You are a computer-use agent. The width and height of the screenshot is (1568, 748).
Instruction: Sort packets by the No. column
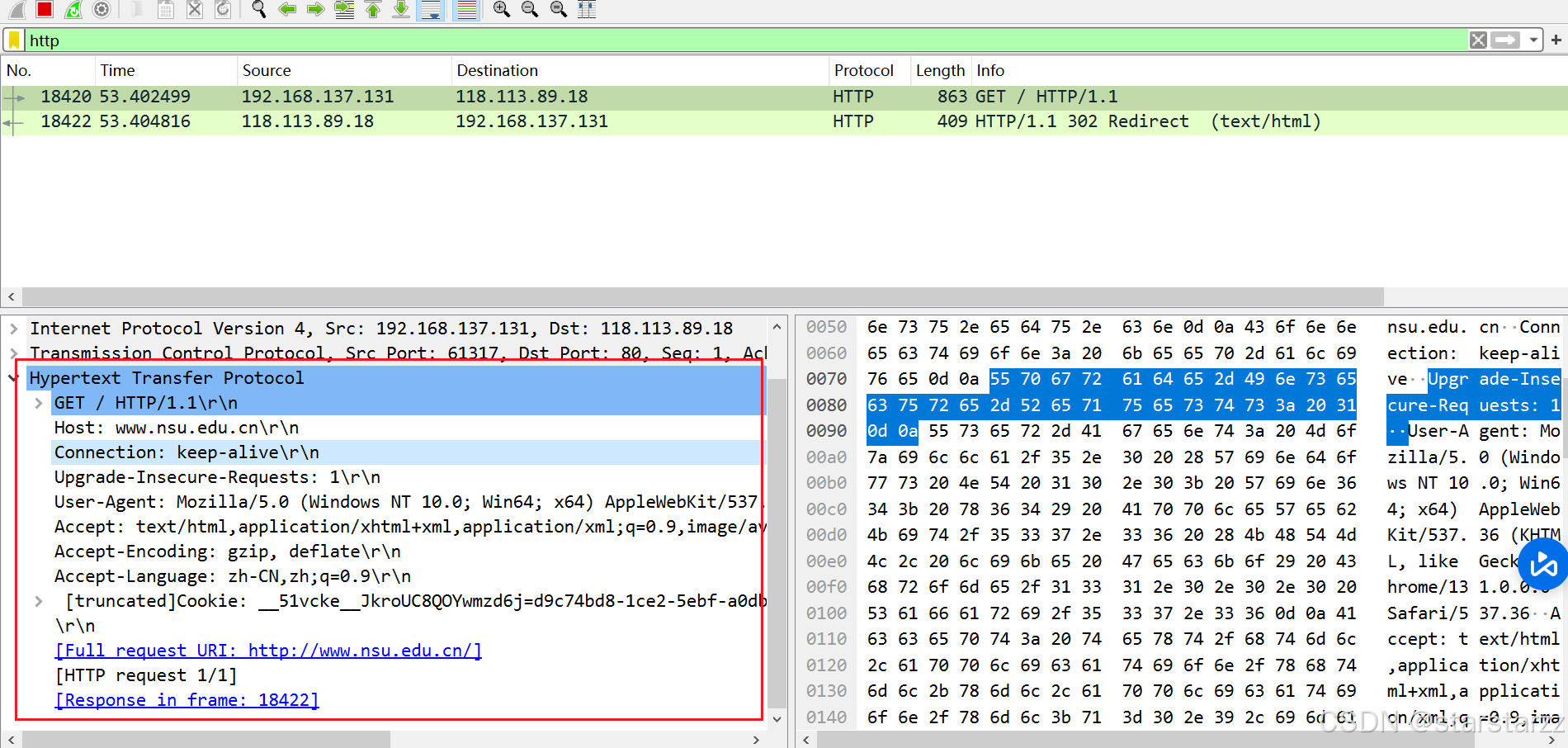[x=47, y=70]
